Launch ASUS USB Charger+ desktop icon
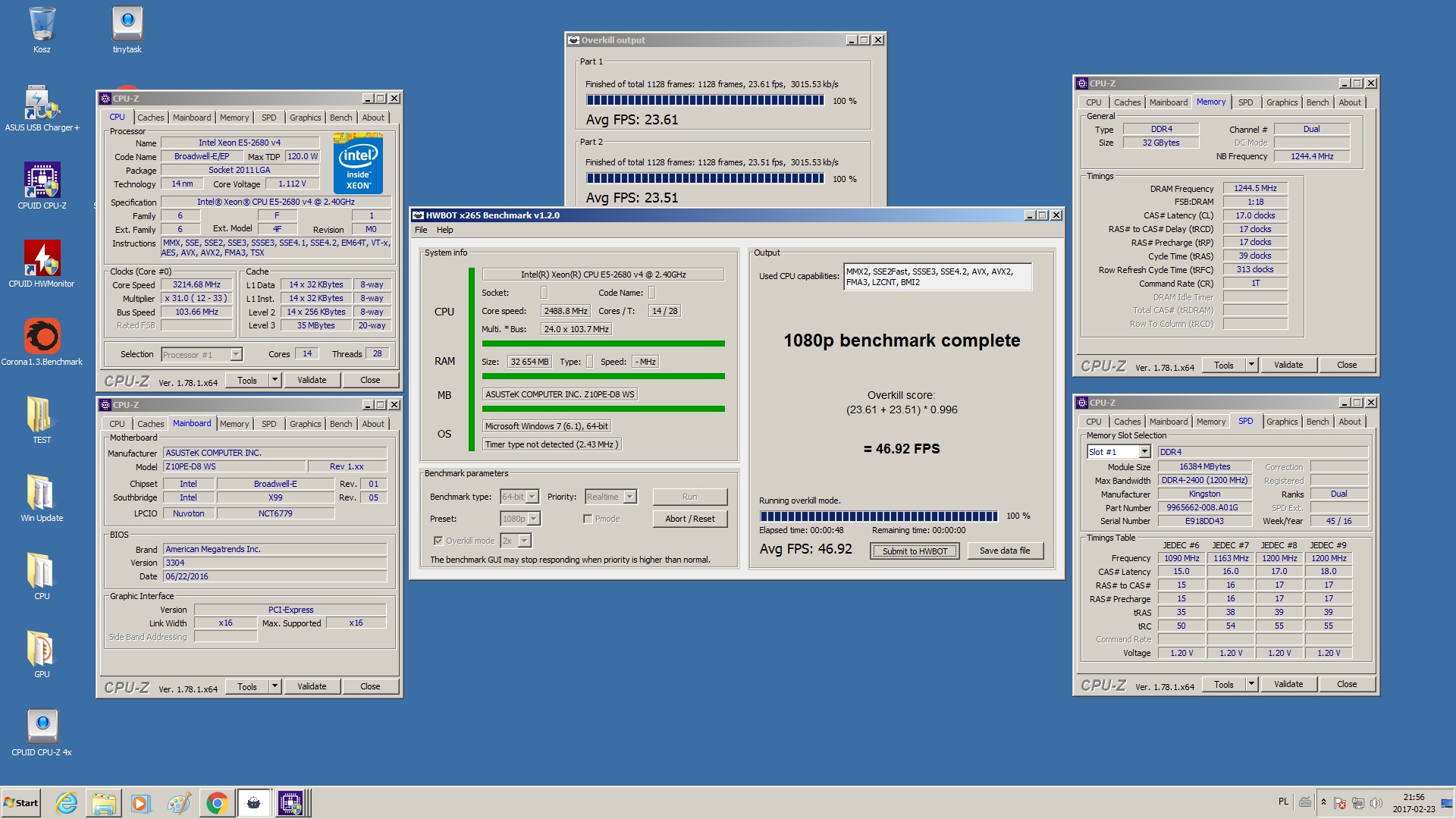 [x=42, y=108]
